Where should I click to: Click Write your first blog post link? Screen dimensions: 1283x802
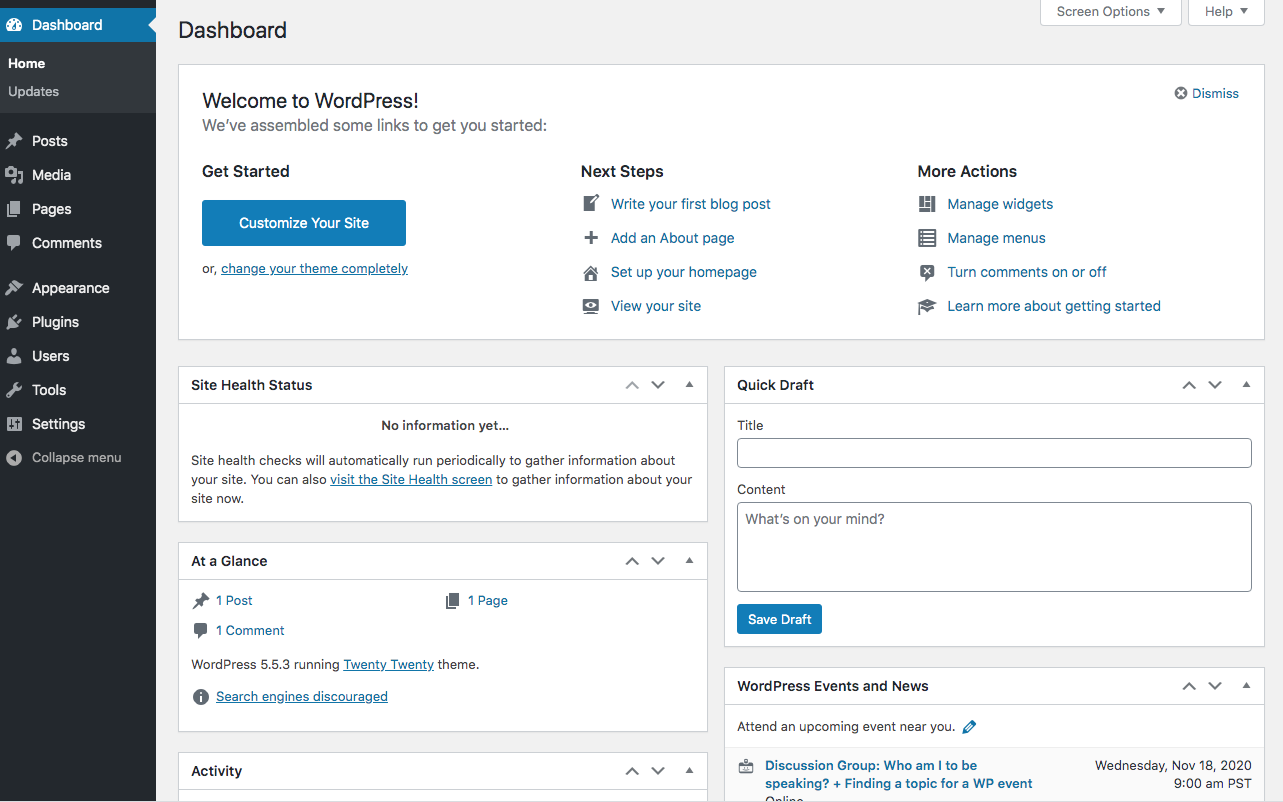(691, 204)
